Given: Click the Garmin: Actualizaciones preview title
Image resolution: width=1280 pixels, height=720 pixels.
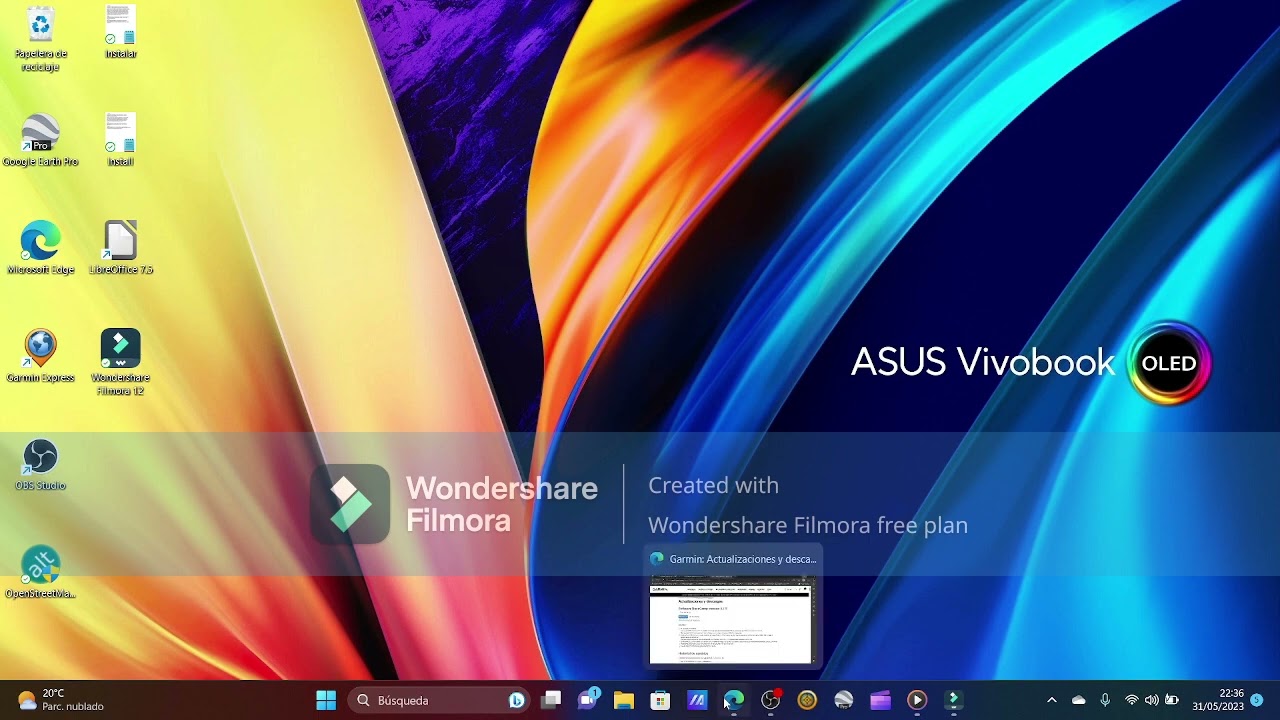Looking at the screenshot, I should click(743, 559).
